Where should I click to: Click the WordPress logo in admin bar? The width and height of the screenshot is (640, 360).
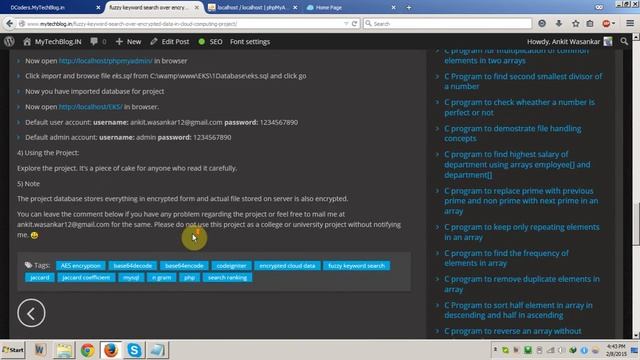click(x=9, y=42)
